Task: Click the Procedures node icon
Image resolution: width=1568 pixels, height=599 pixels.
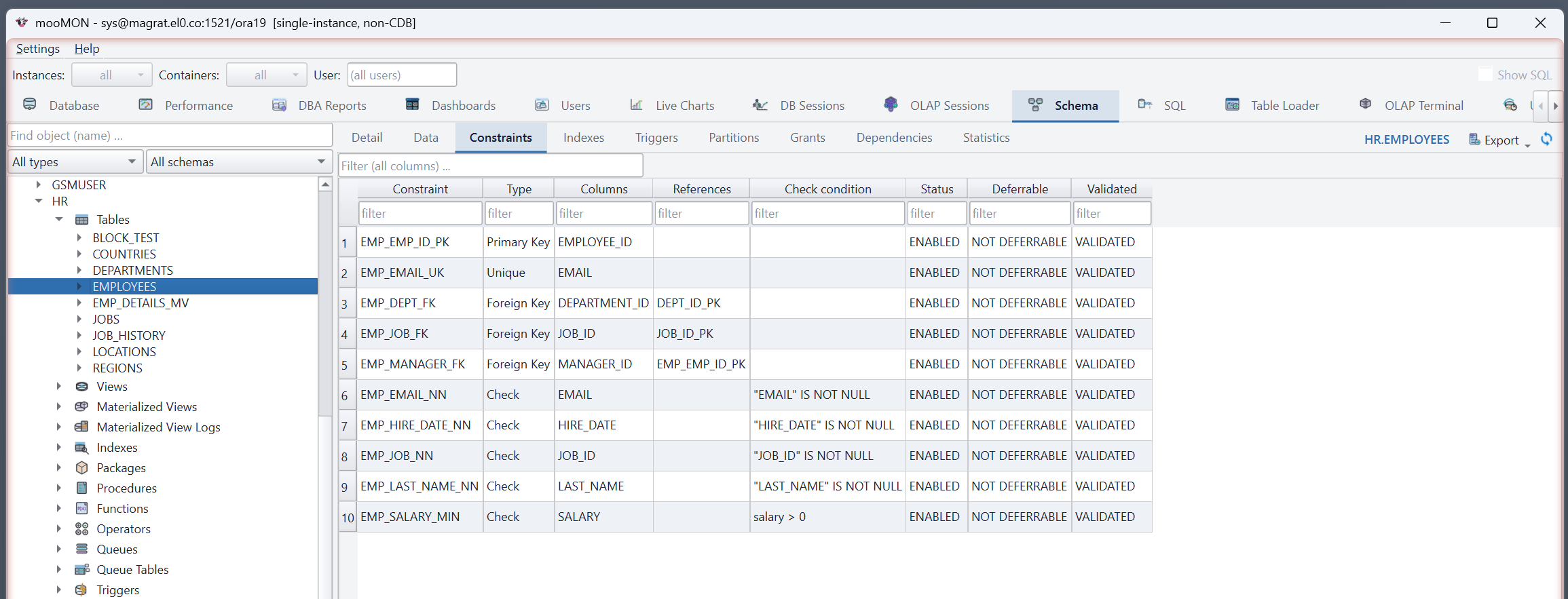Action: pos(82,488)
